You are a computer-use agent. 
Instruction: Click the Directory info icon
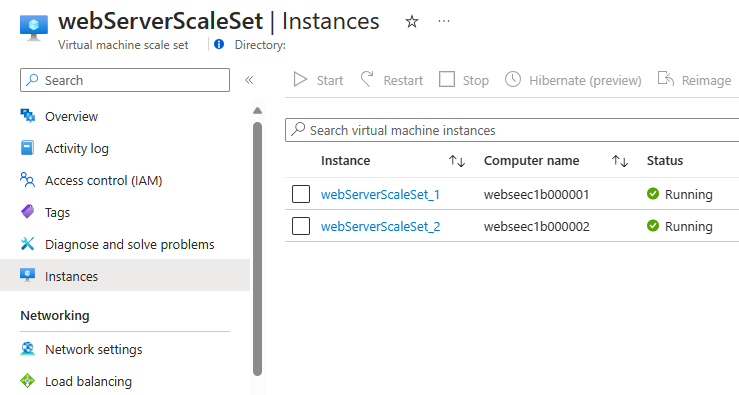(x=219, y=44)
